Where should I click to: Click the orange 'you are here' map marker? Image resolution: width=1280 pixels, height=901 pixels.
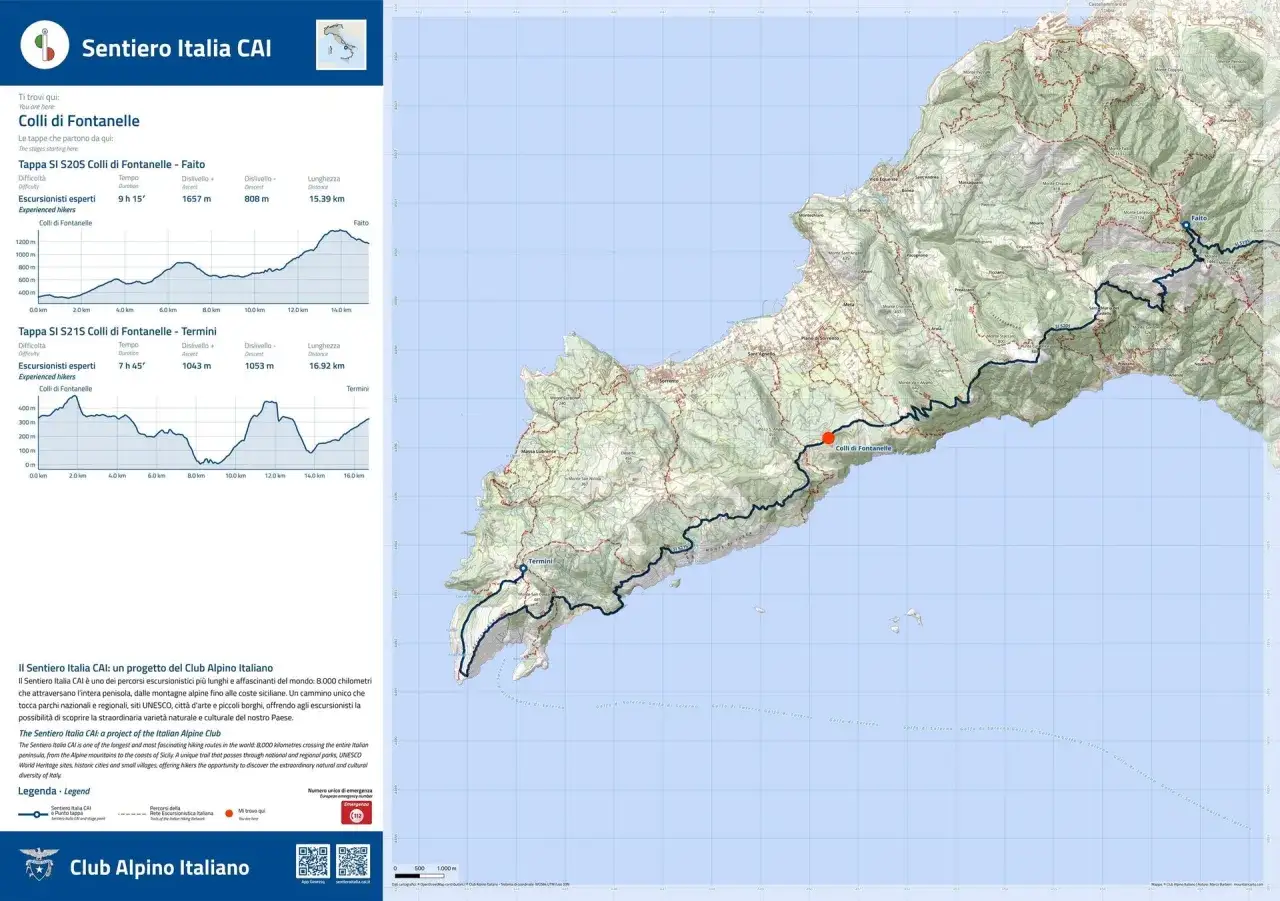[828, 437]
